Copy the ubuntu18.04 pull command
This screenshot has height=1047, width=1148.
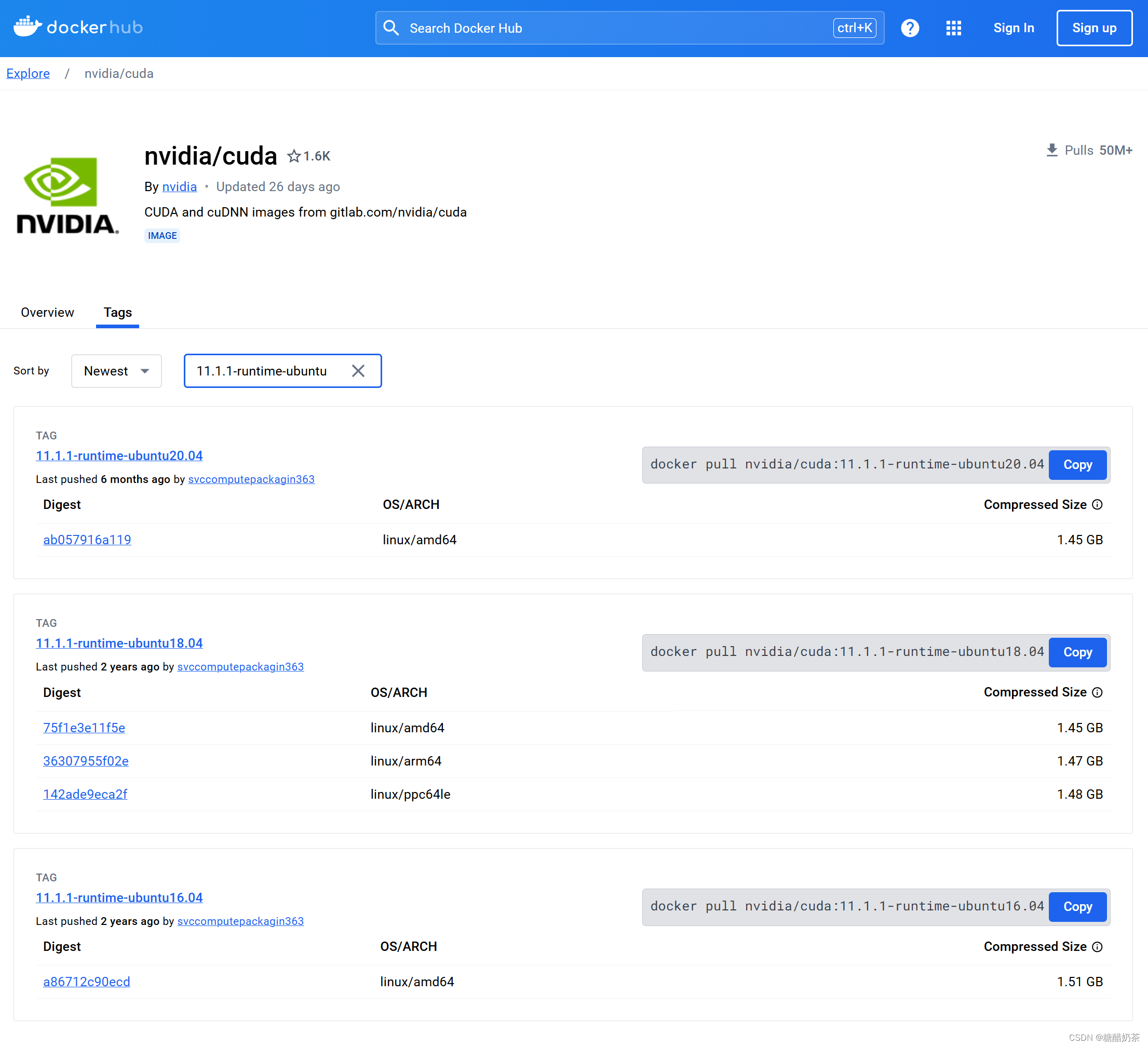coord(1077,652)
